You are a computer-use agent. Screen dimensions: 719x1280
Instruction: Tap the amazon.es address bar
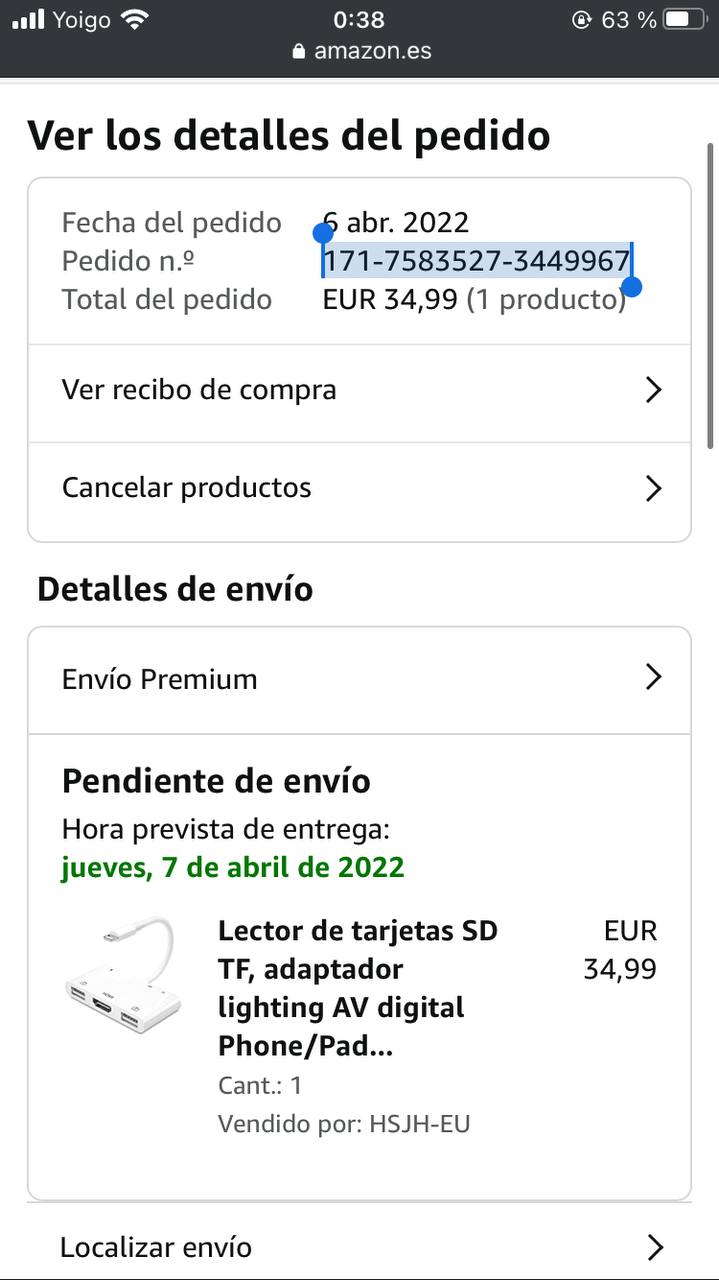[372, 51]
